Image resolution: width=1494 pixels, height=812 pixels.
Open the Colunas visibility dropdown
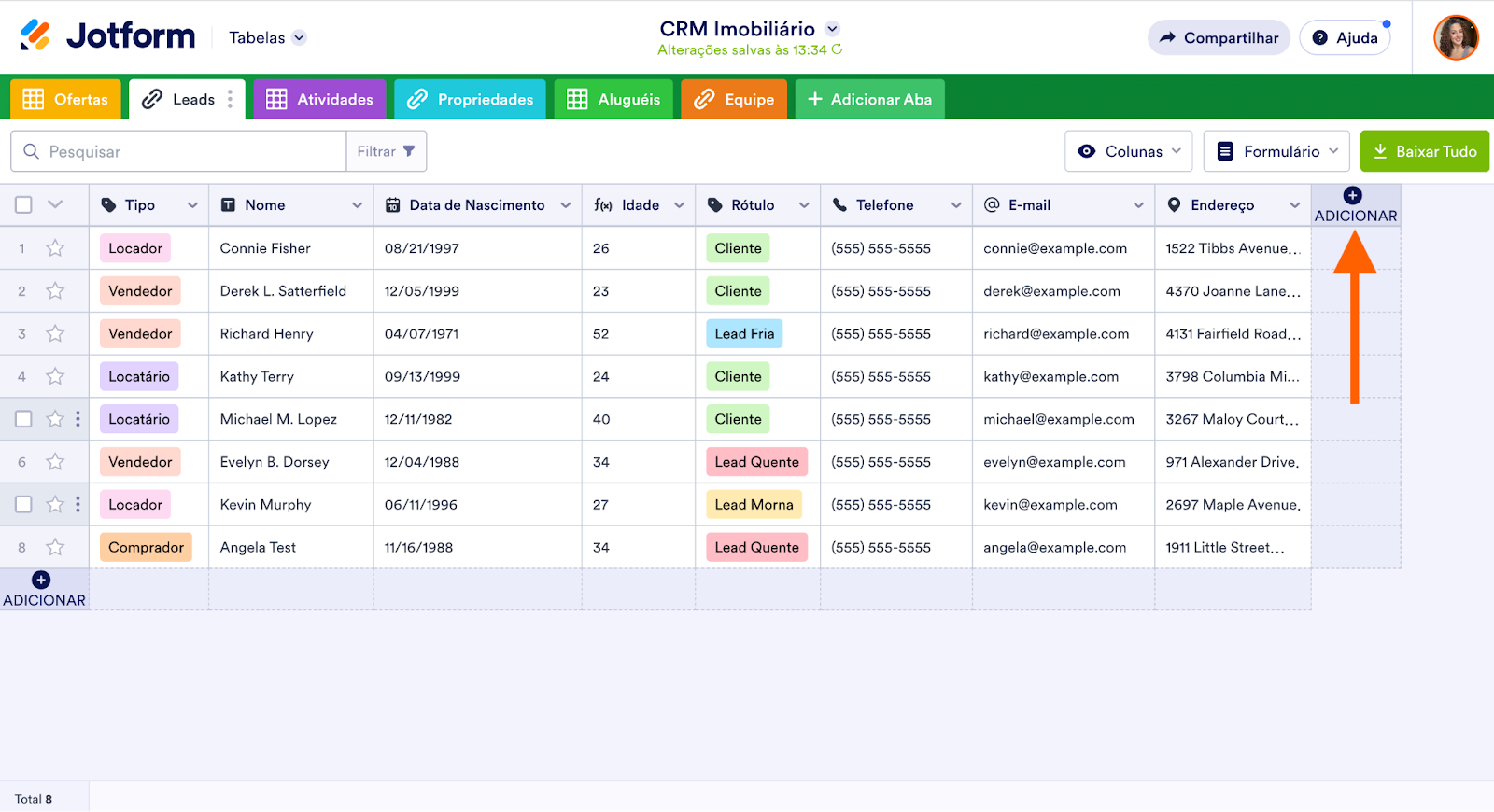[1129, 151]
